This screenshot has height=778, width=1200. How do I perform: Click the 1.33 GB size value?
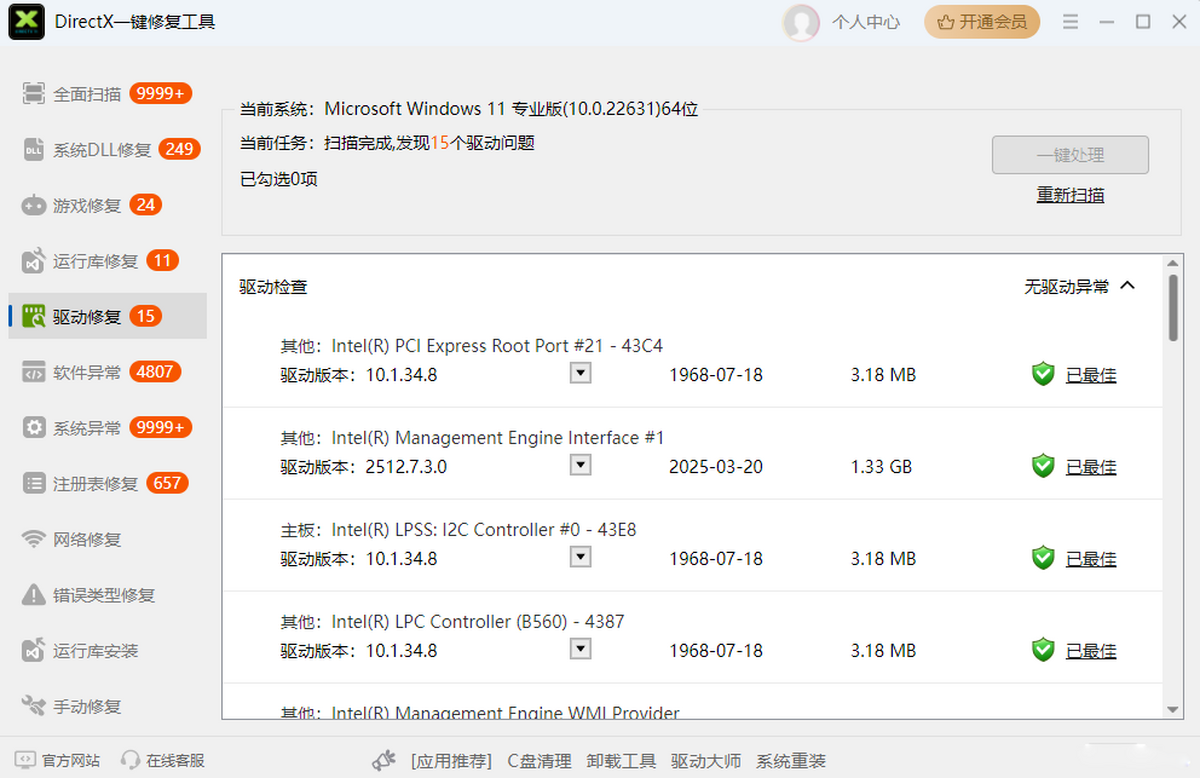(x=881, y=467)
